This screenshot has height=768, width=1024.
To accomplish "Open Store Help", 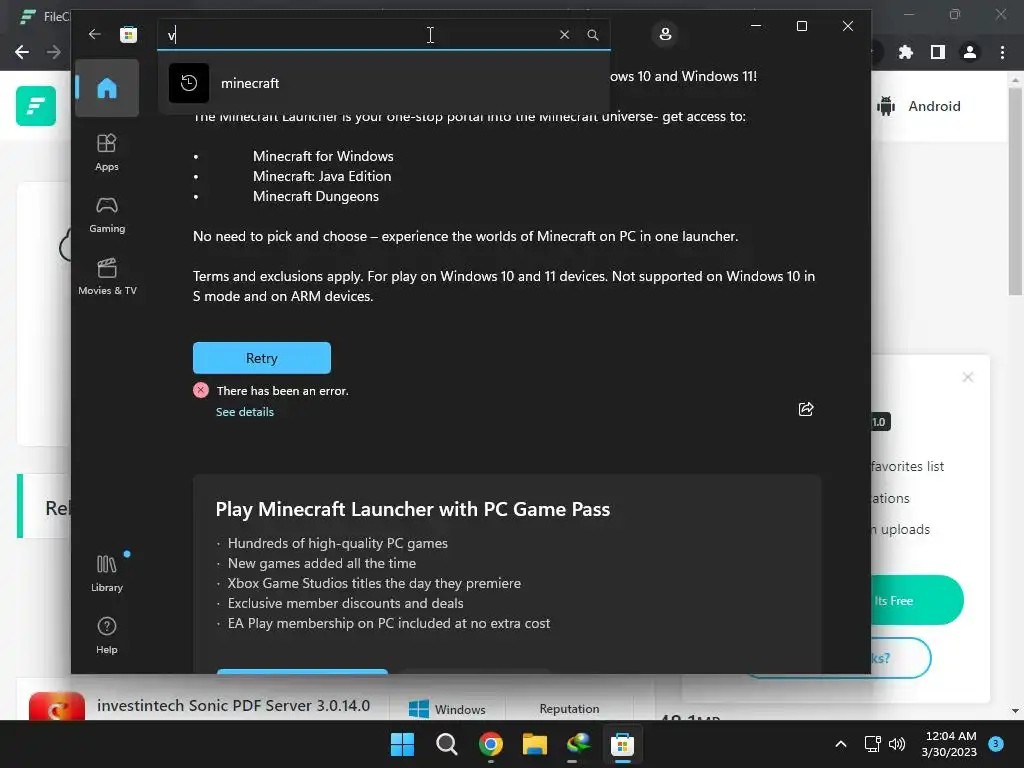I will pyautogui.click(x=107, y=635).
